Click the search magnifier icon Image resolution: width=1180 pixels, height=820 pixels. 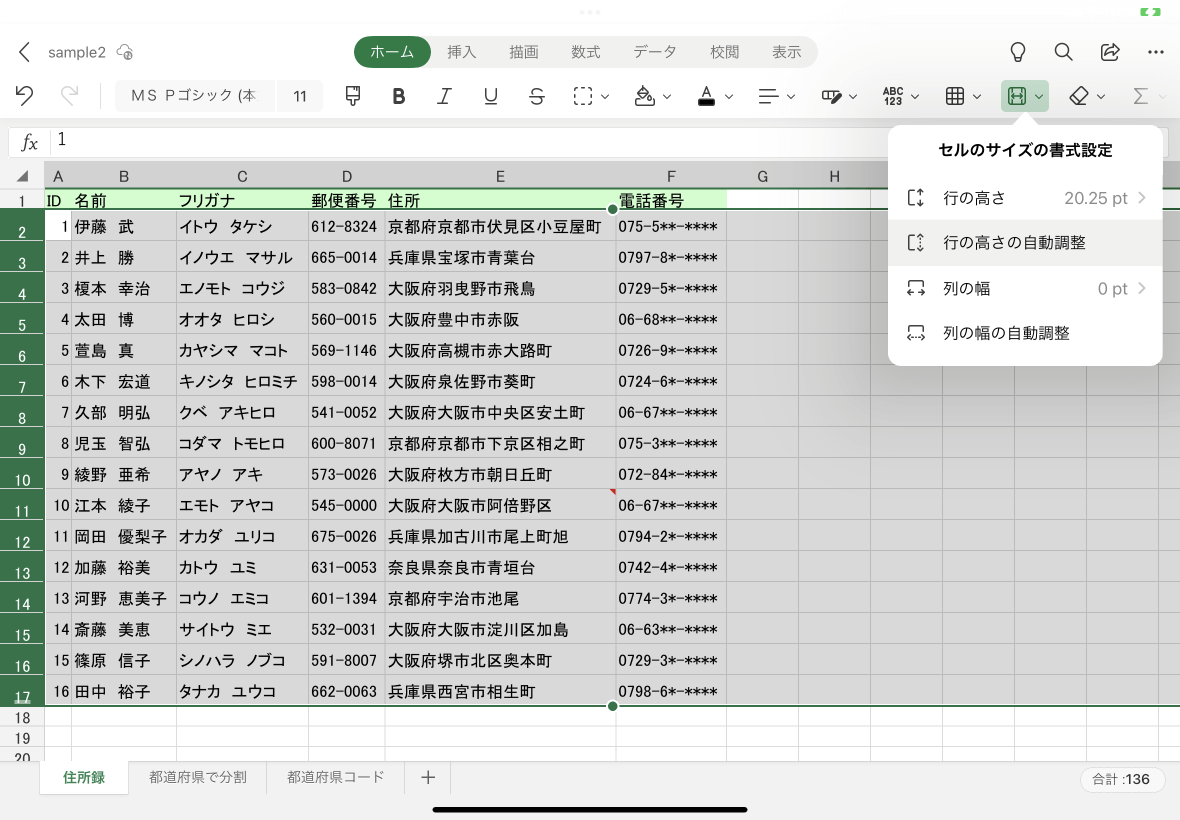point(1063,51)
